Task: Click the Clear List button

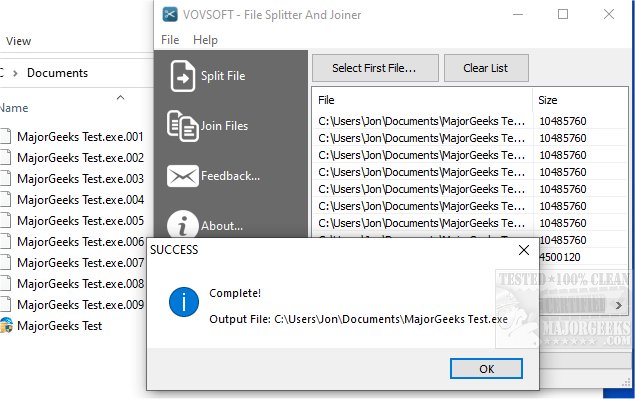Action: coord(486,68)
